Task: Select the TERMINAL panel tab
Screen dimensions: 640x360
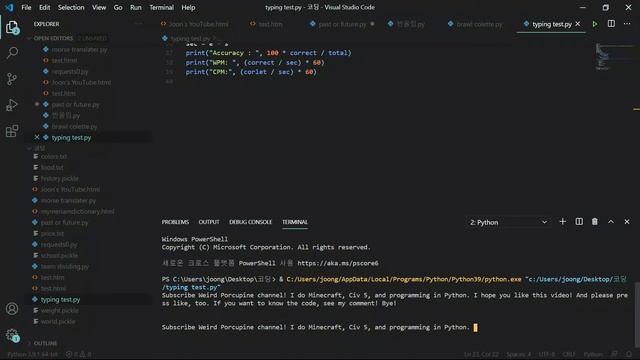Action: (295, 222)
